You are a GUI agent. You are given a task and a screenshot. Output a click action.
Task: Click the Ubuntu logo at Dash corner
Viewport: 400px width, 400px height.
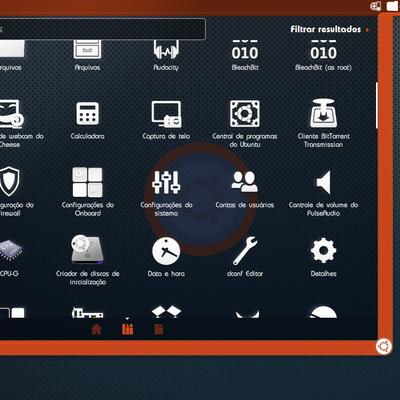pos(384,347)
